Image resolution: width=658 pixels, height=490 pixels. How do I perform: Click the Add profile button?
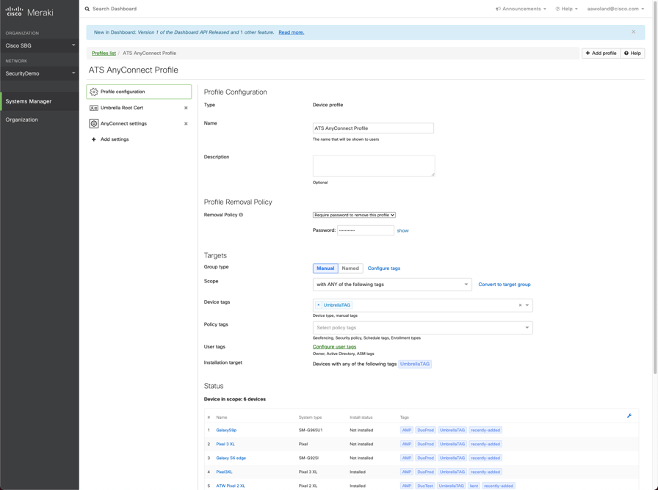[x=599, y=52]
